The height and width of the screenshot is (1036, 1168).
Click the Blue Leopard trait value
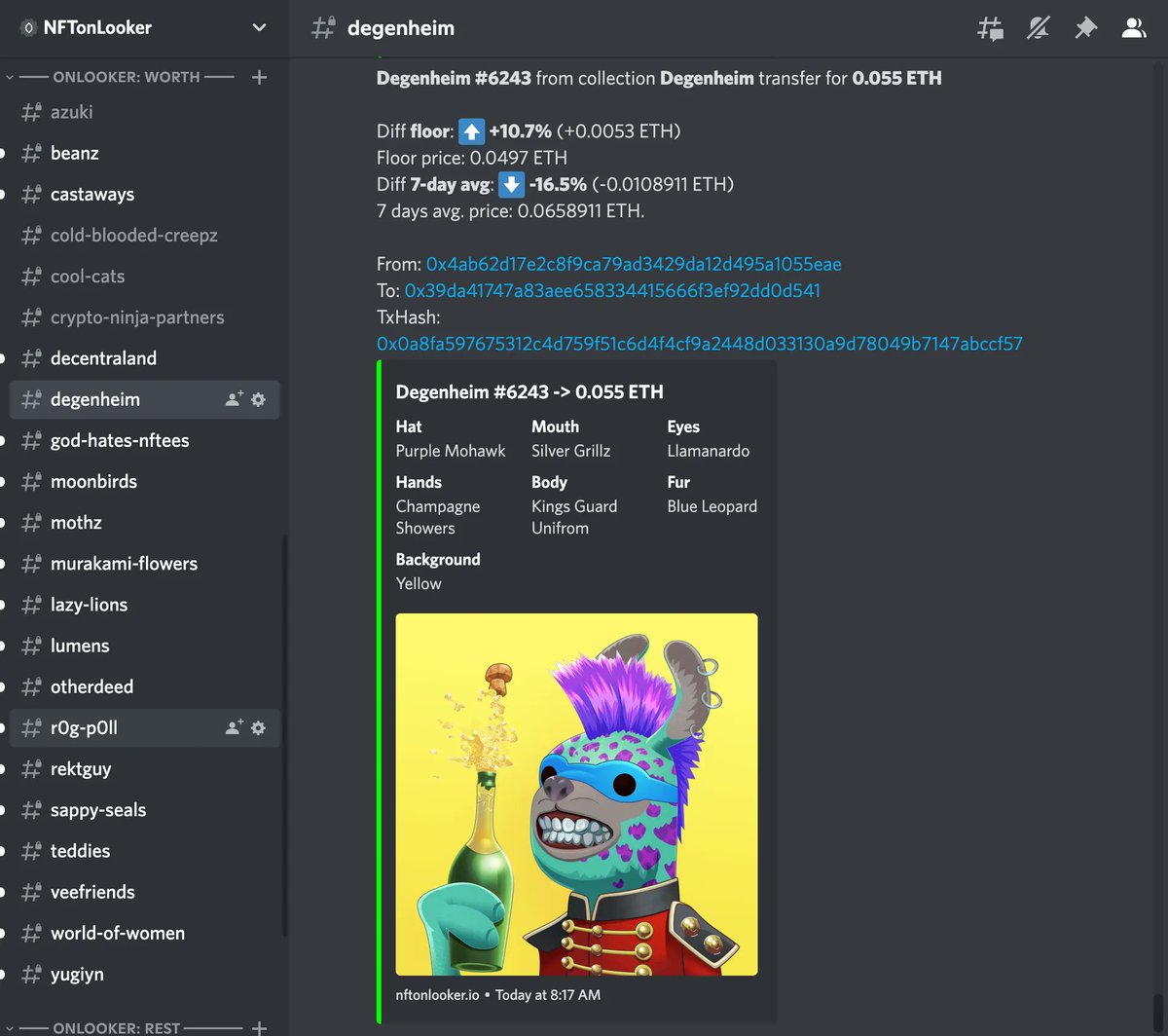coord(712,506)
